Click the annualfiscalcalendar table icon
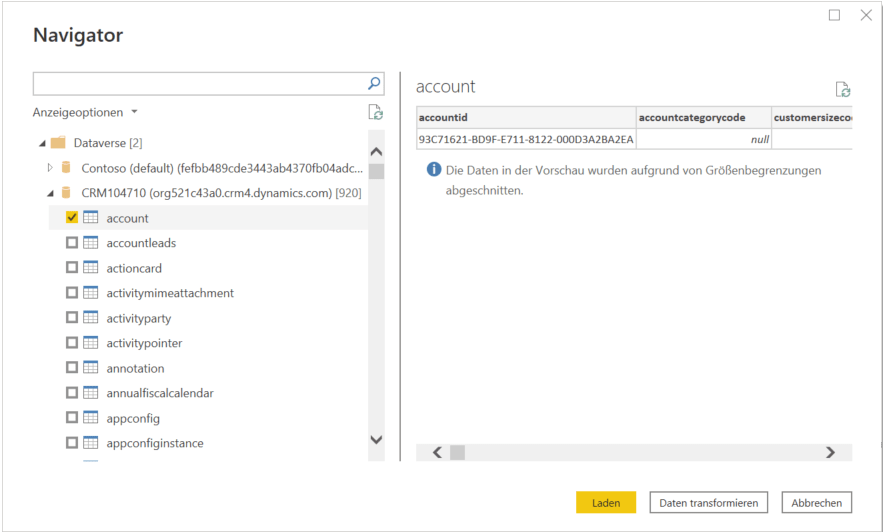Viewport: 883px width, 532px height. pyautogui.click(x=91, y=392)
